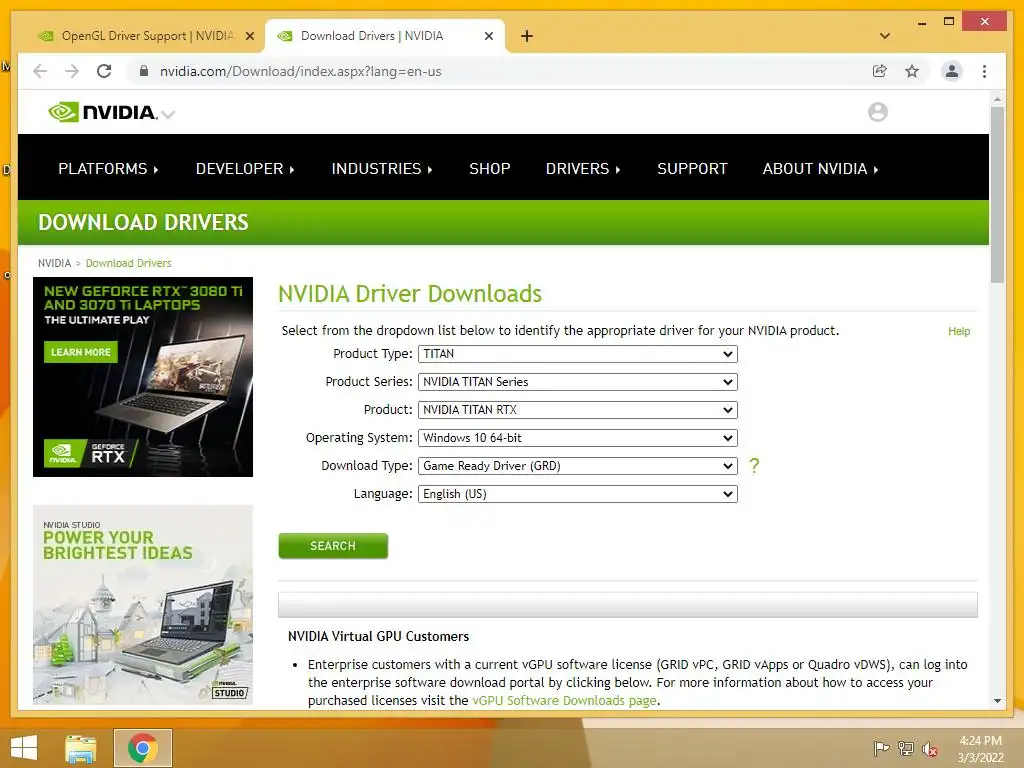Open the DEVELOPER menu
Viewport: 1024px width, 768px height.
coord(245,168)
